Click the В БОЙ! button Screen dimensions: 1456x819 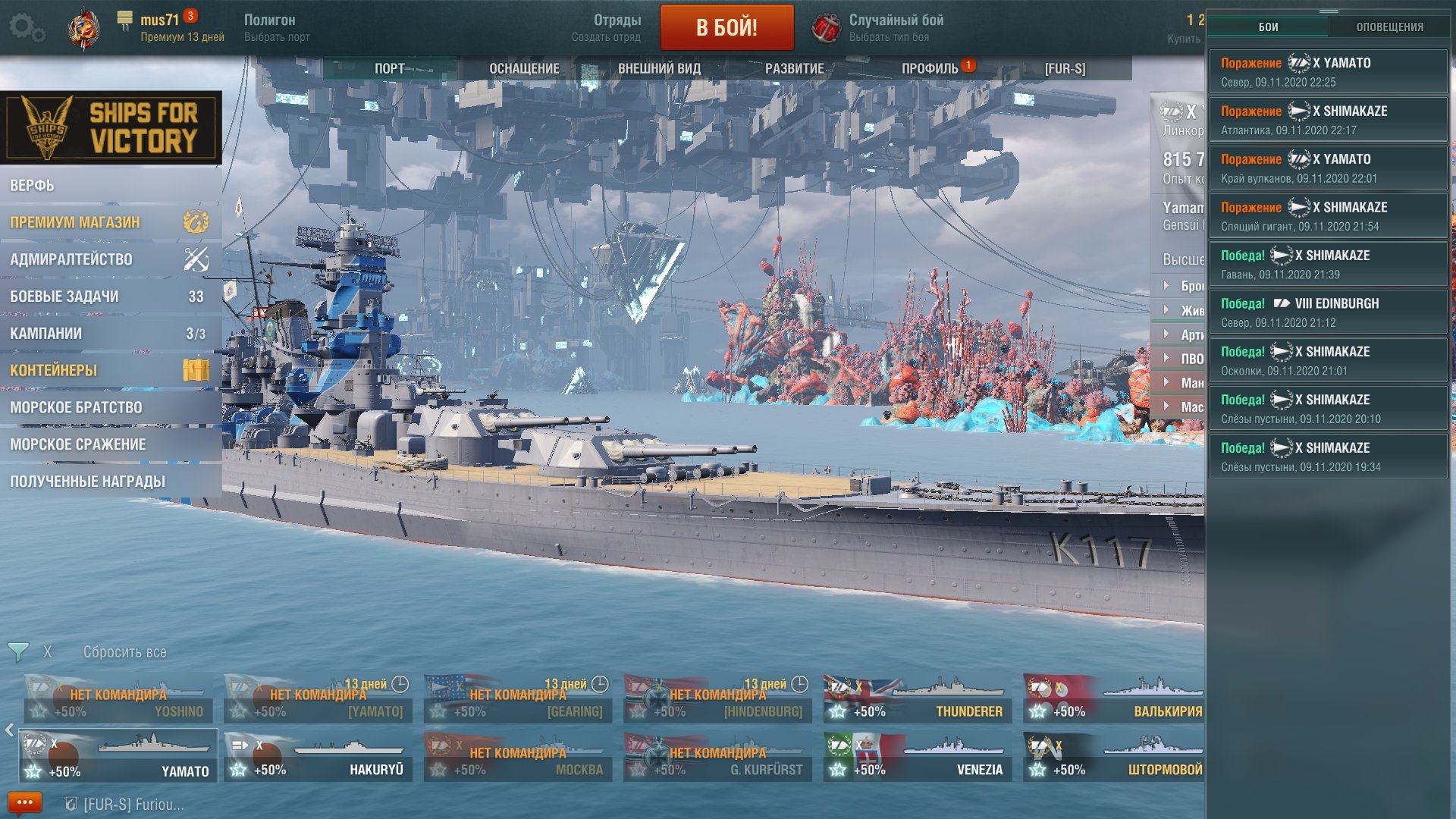726,27
